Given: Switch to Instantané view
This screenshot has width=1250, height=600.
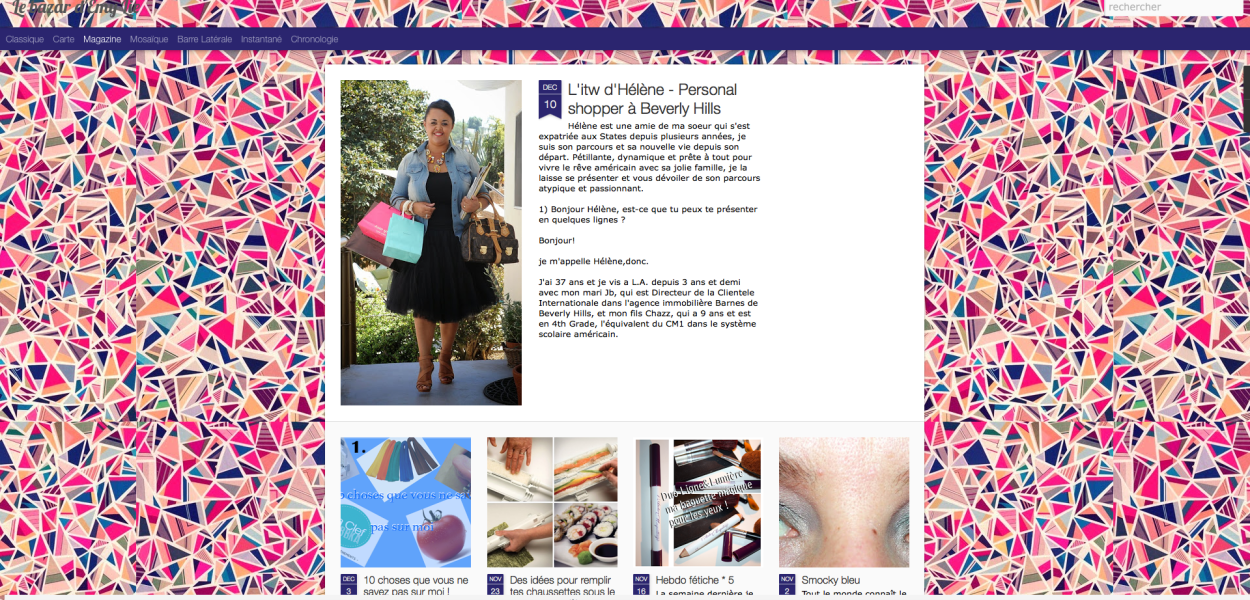Looking at the screenshot, I should (261, 39).
